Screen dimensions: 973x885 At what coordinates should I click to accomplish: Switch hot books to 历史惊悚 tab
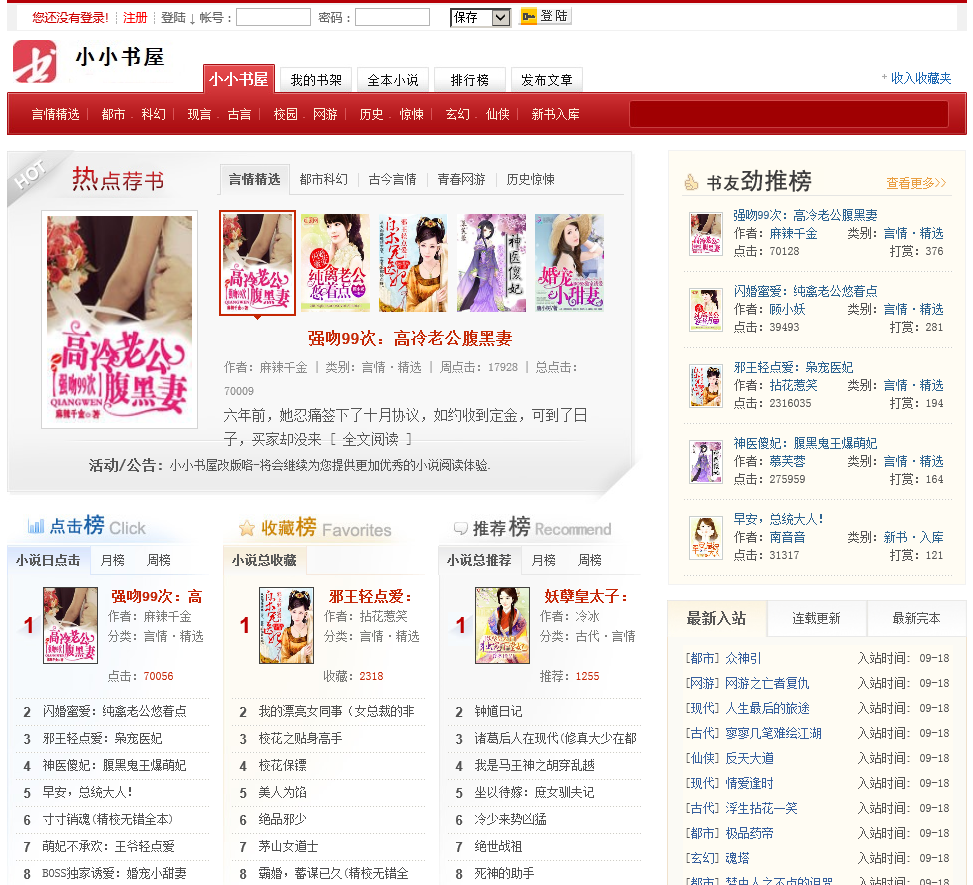[530, 179]
